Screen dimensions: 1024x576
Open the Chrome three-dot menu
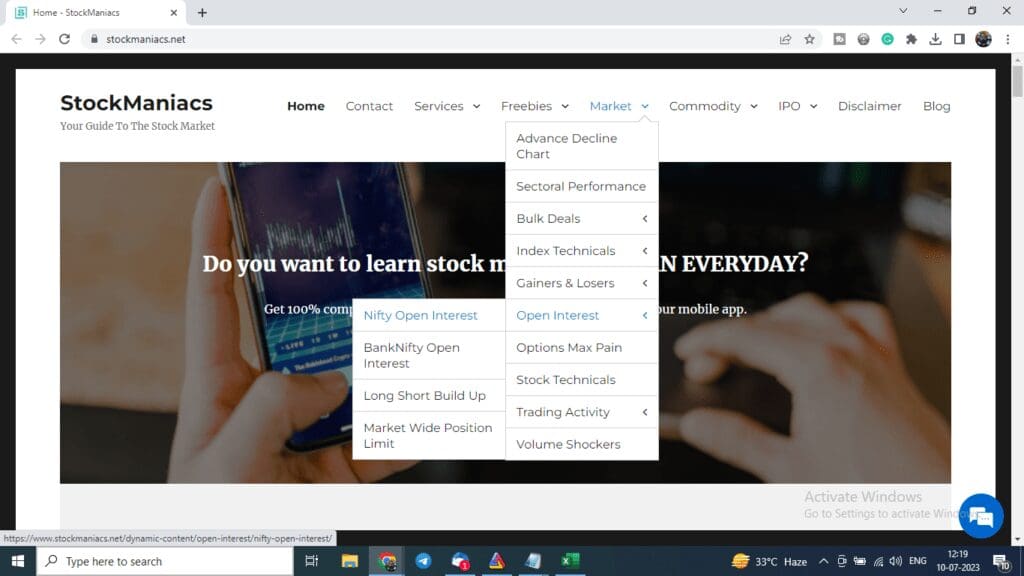point(1008,39)
